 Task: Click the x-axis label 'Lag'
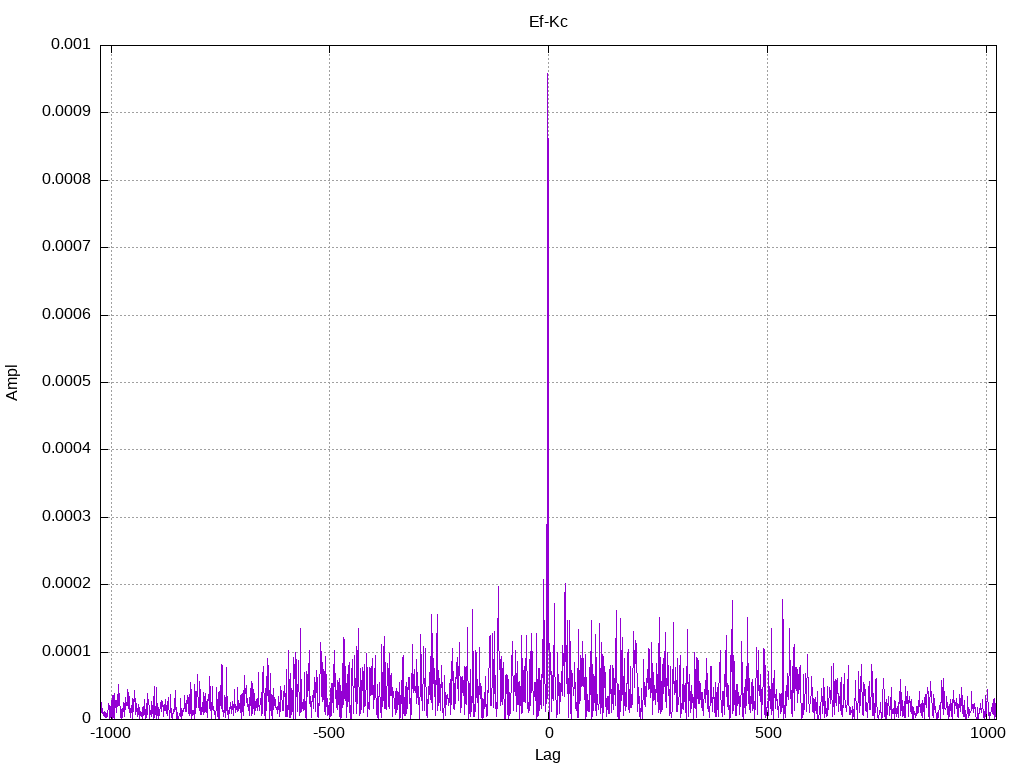click(547, 754)
